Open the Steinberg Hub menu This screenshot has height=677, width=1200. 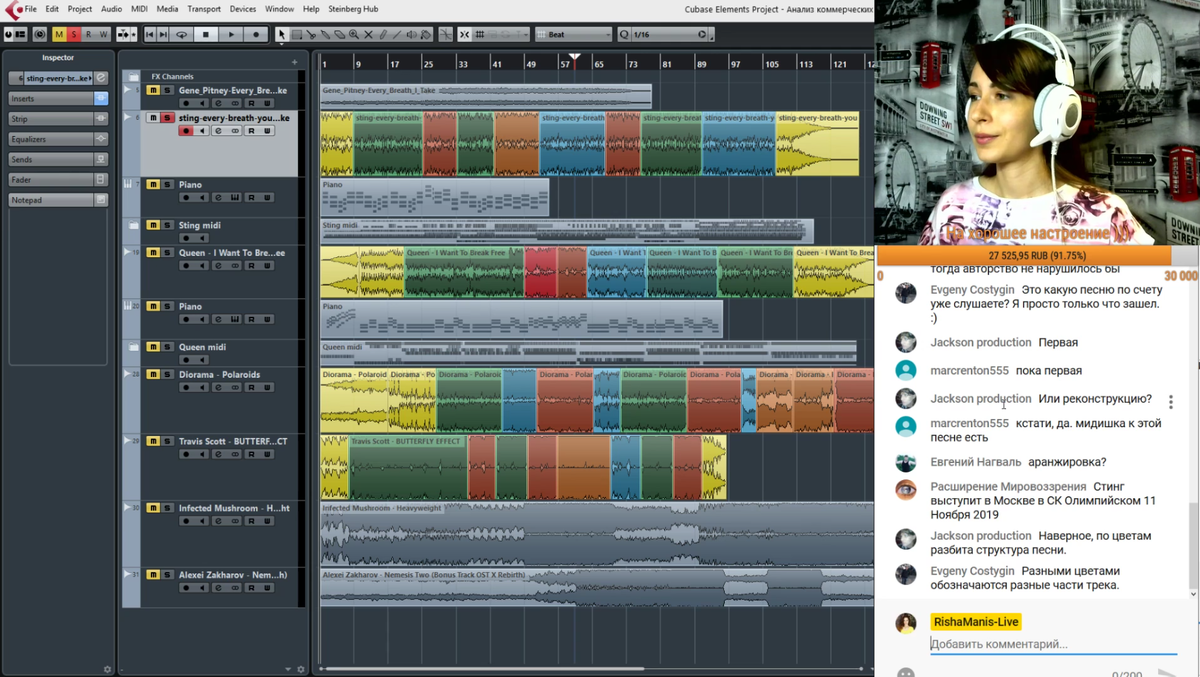tap(351, 9)
